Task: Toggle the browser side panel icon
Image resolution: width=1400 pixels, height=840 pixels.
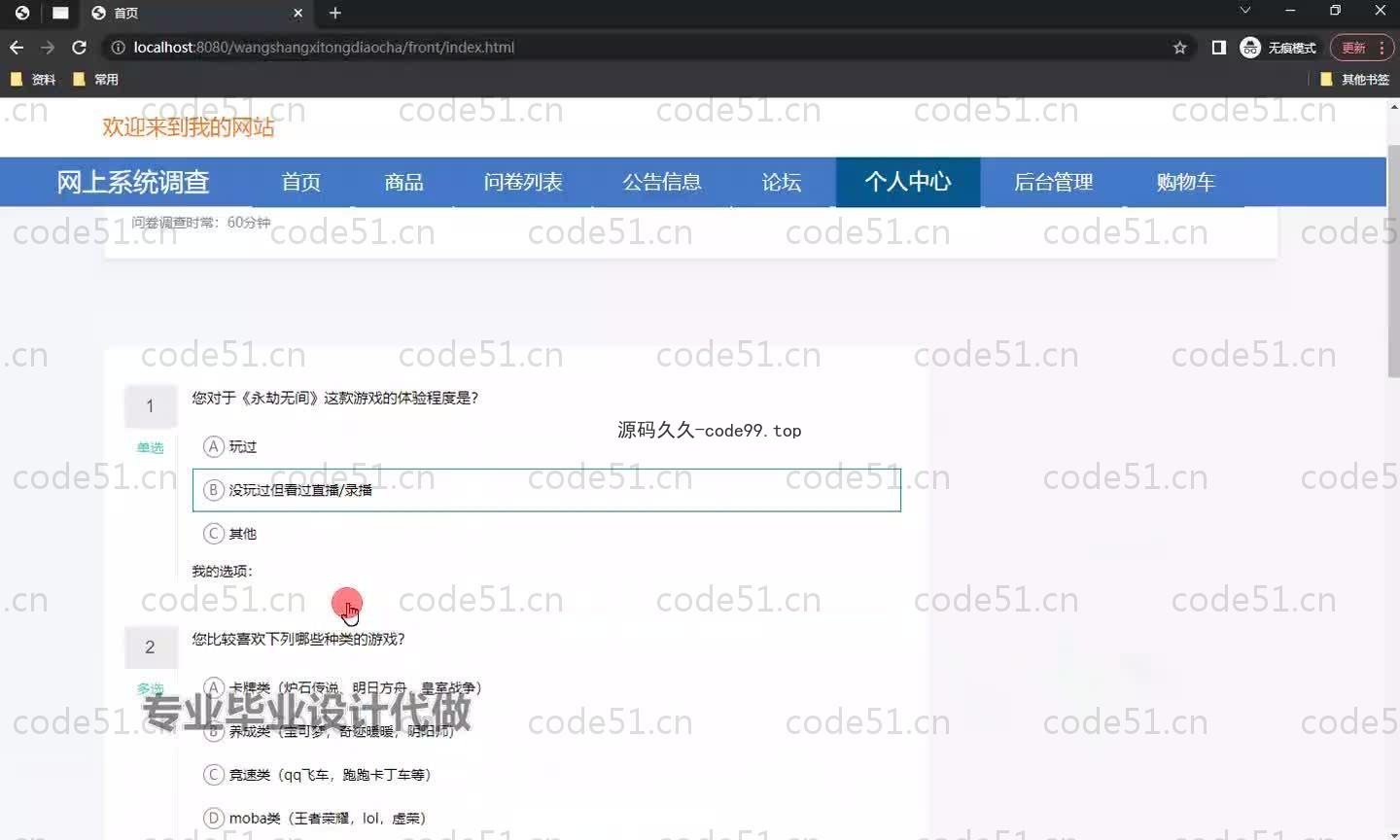Action: pos(1218,47)
